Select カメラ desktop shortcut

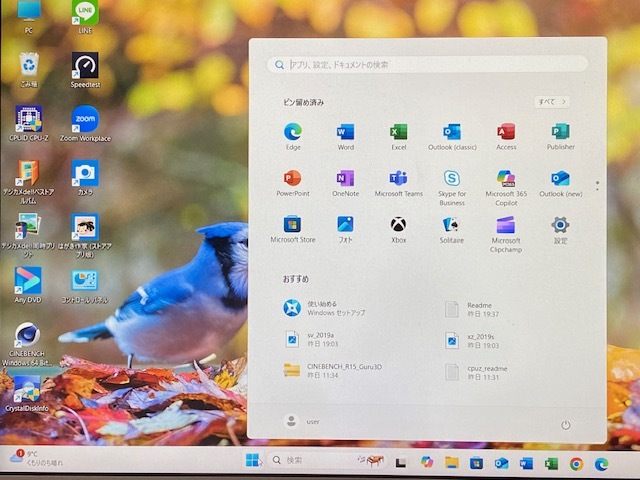click(x=85, y=177)
